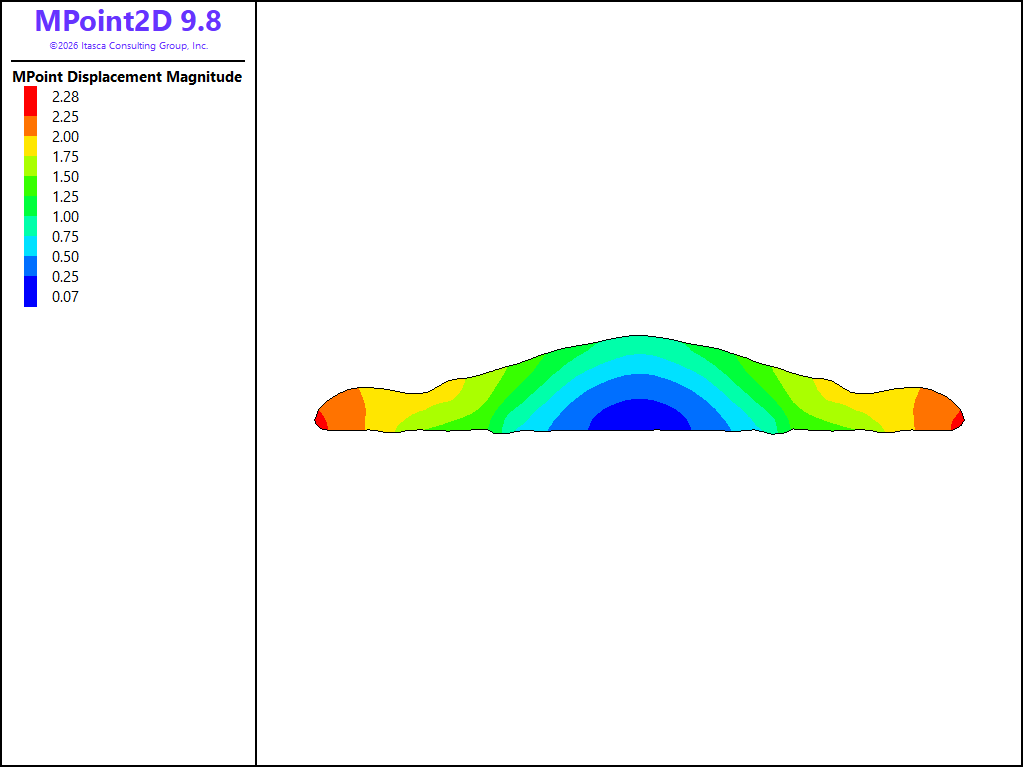
Task: Click the orange 2.25 legend swatch
Action: pos(31,126)
